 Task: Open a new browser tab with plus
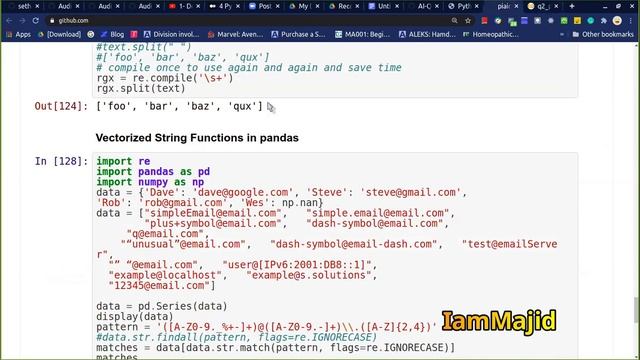click(x=572, y=6)
